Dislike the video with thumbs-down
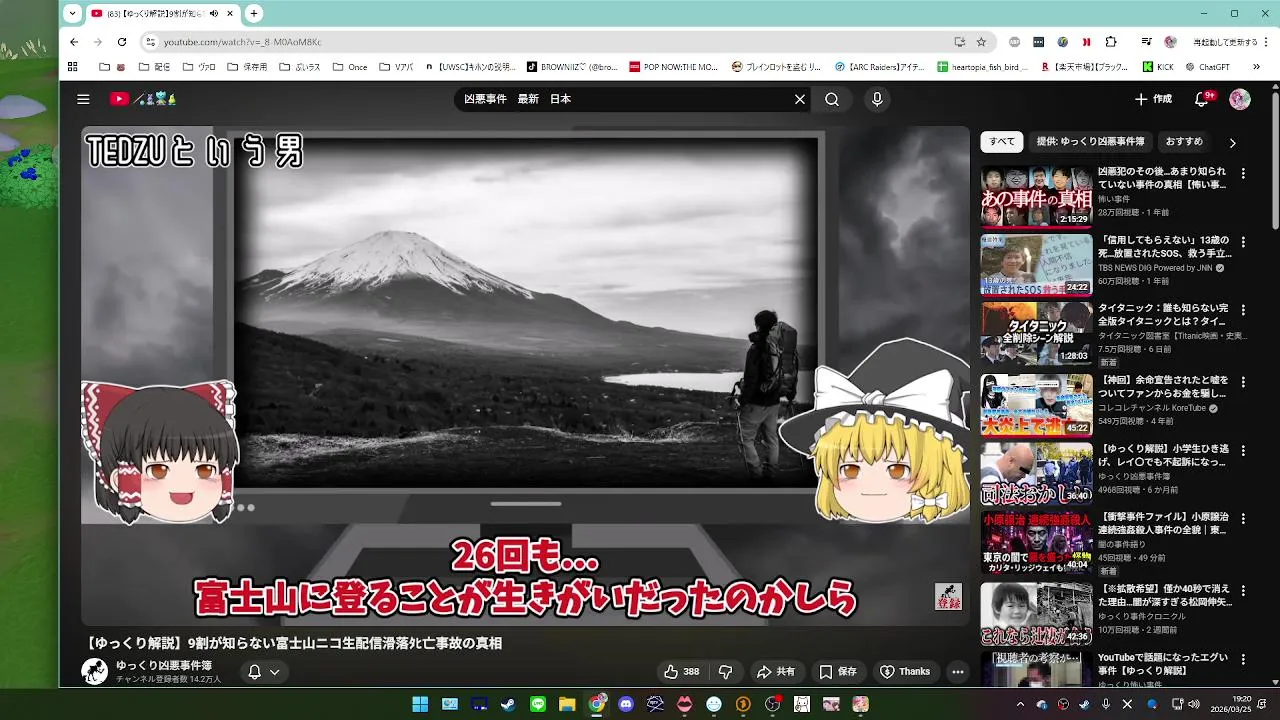Viewport: 1280px width, 720px height. pos(726,672)
